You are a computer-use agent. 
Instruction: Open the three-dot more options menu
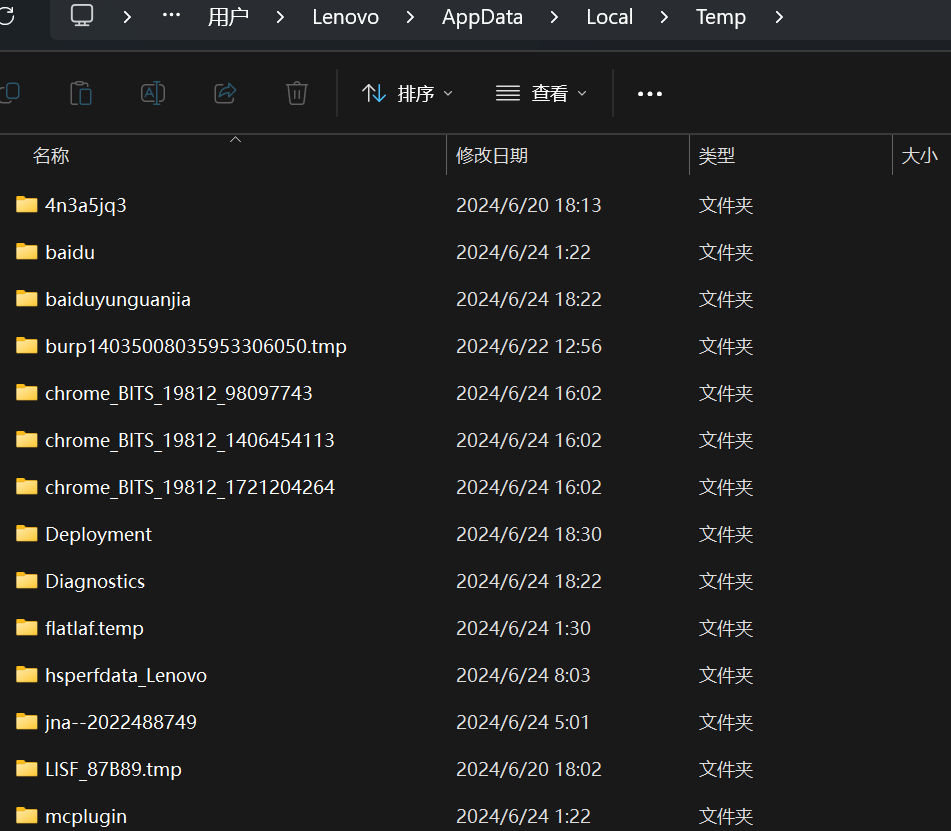[650, 93]
